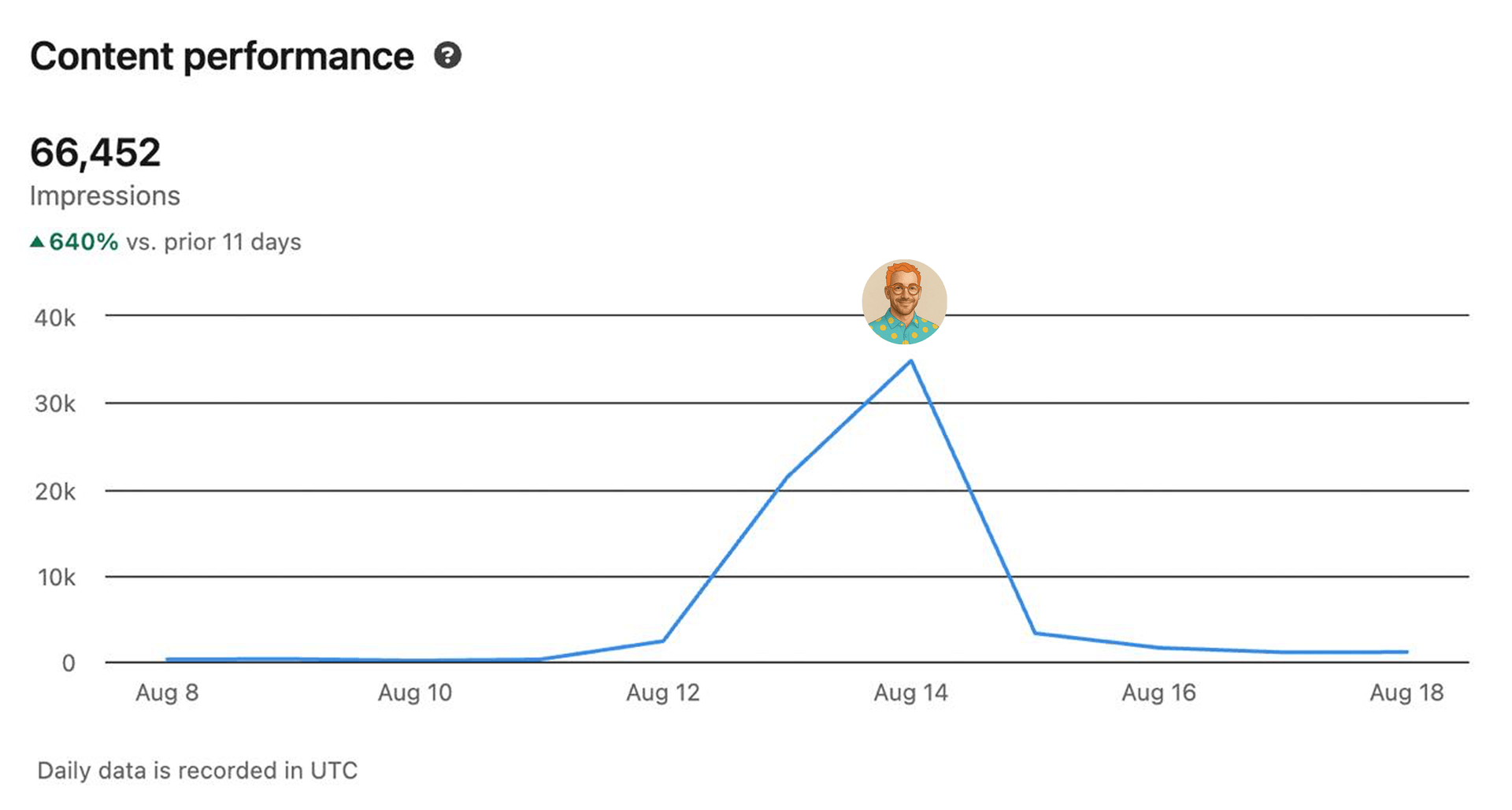Screen dimensions: 1512x810
Task: Click the Aug 14 axis label
Action: pyautogui.click(x=911, y=693)
